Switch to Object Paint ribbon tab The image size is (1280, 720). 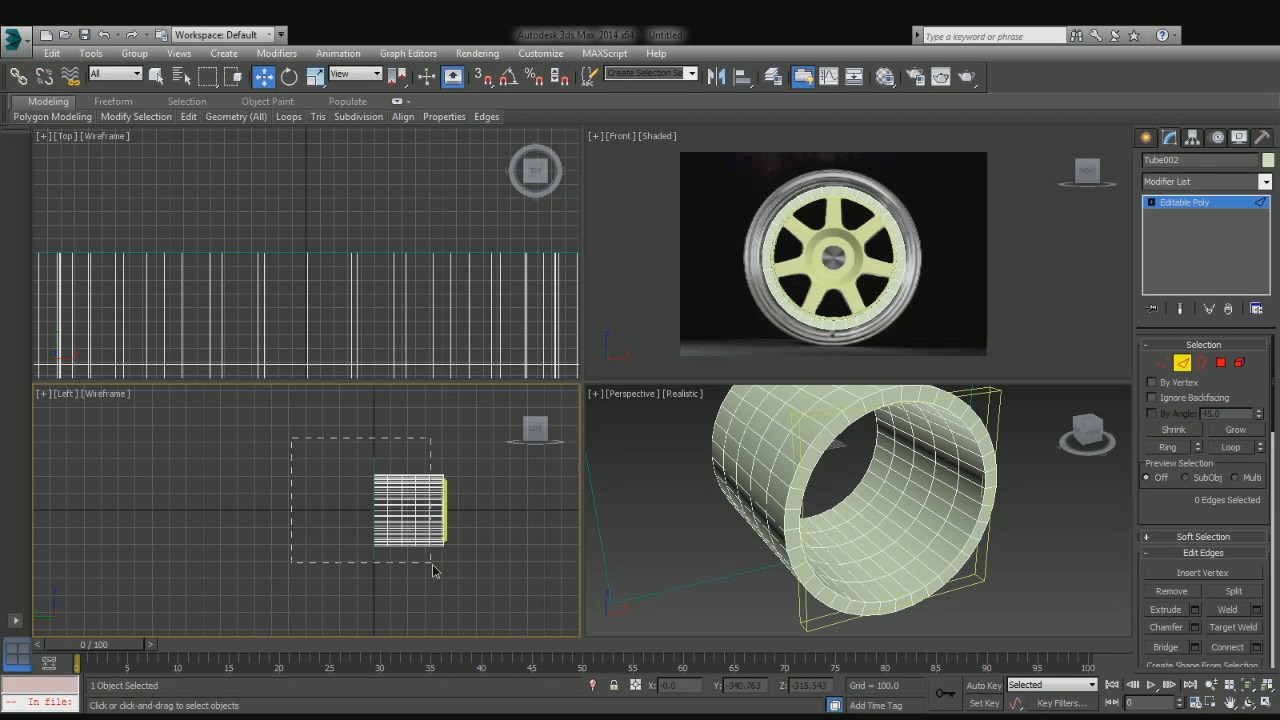point(267,102)
